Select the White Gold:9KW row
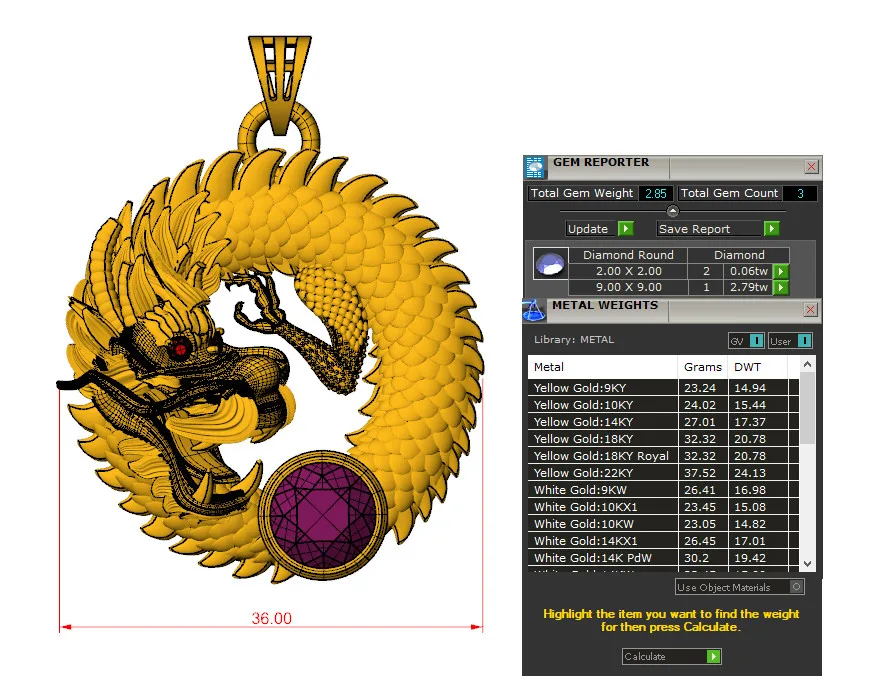Viewport: 874px width, 688px height. click(663, 490)
